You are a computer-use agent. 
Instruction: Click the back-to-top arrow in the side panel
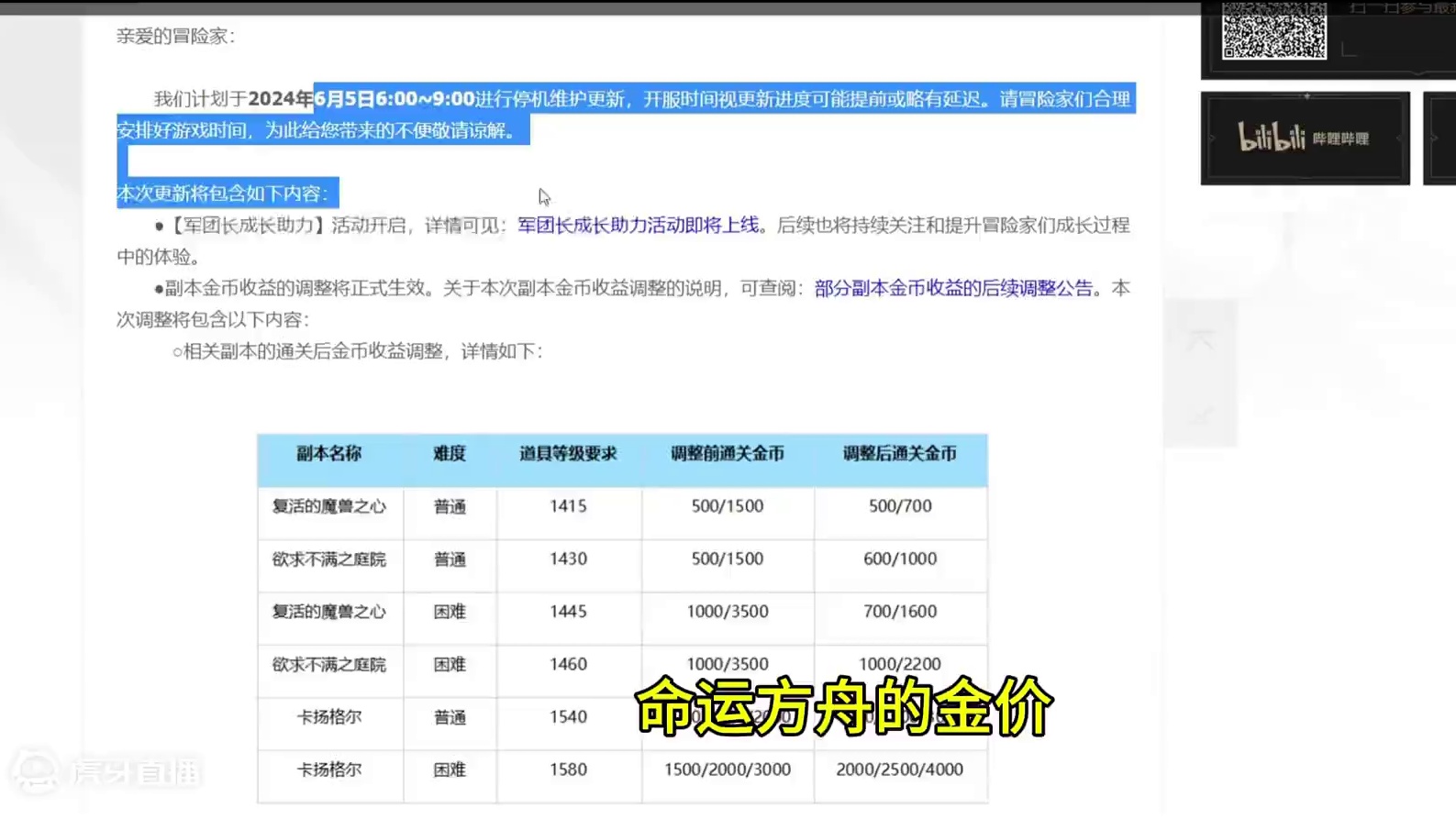(x=1201, y=340)
